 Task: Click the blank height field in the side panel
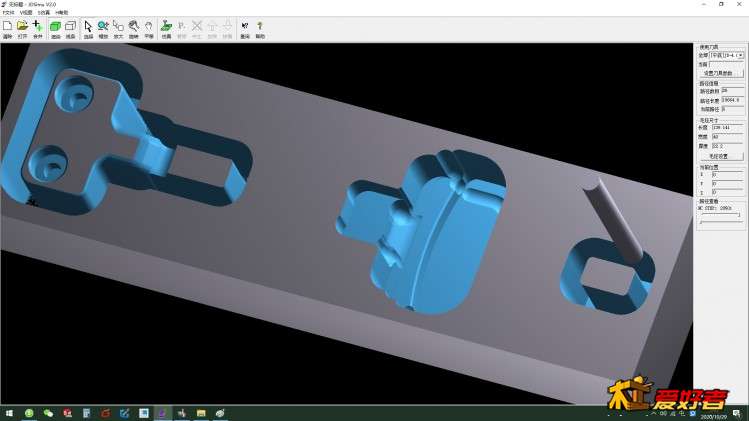[728, 146]
